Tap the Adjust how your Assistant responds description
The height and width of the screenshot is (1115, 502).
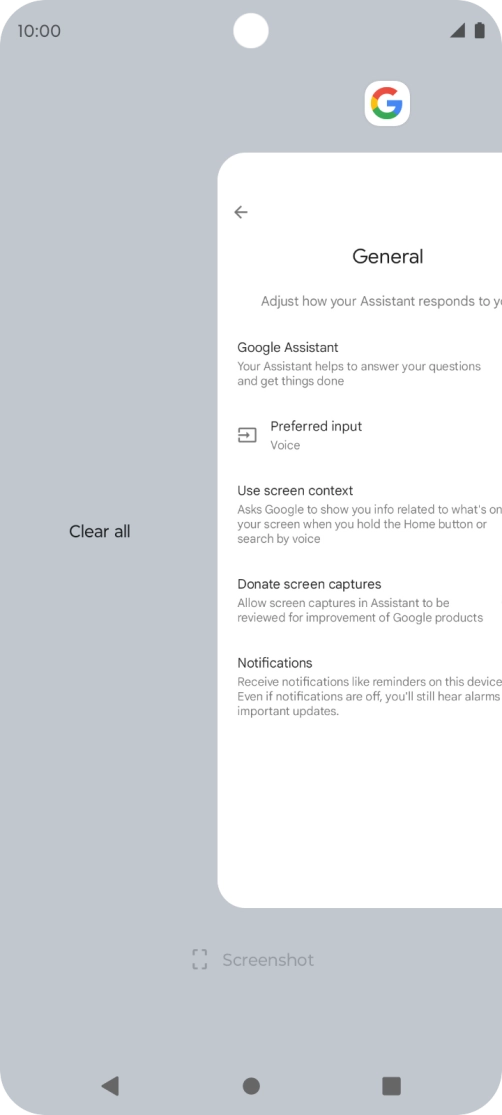[x=381, y=301]
